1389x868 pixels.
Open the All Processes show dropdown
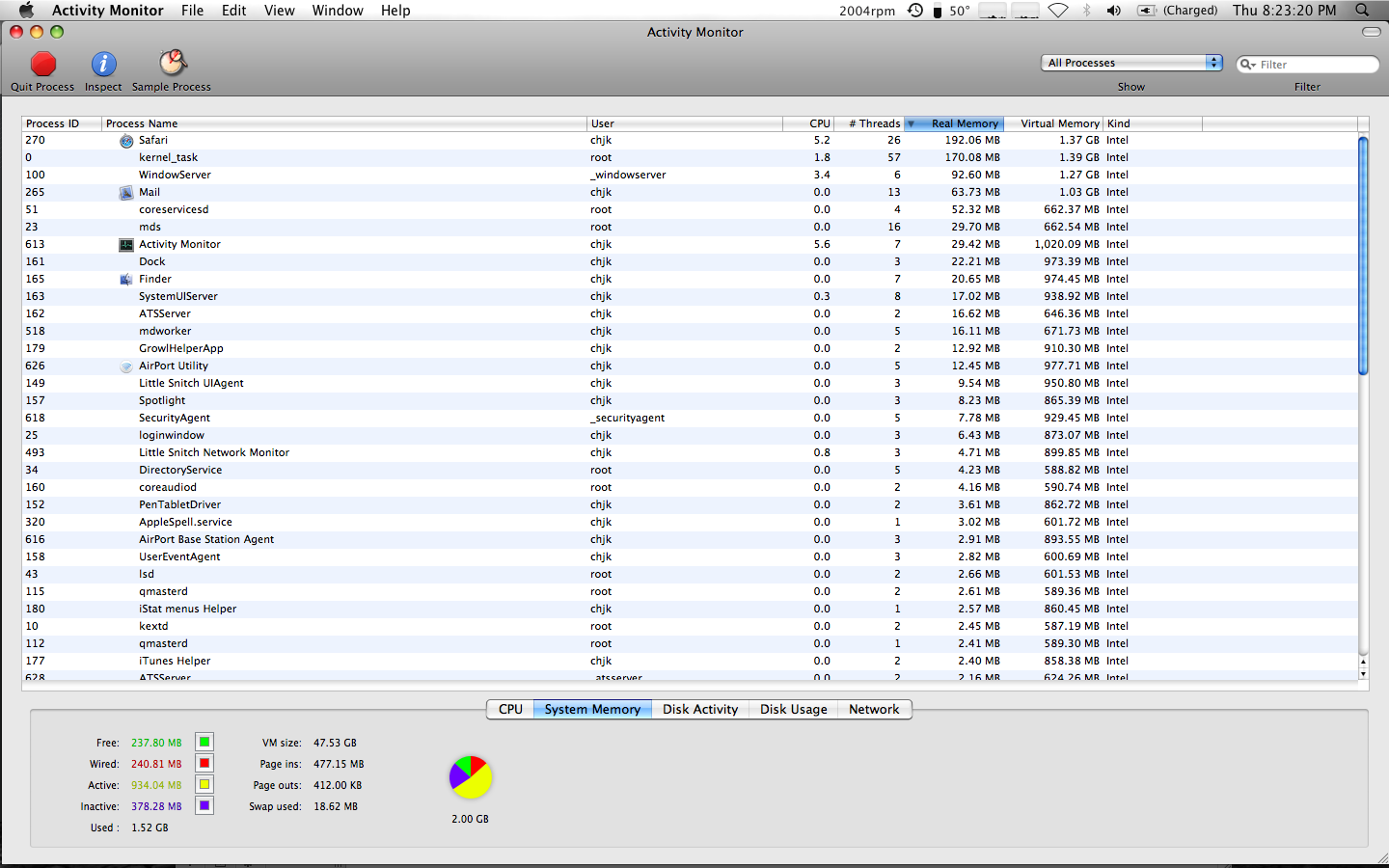click(1131, 63)
